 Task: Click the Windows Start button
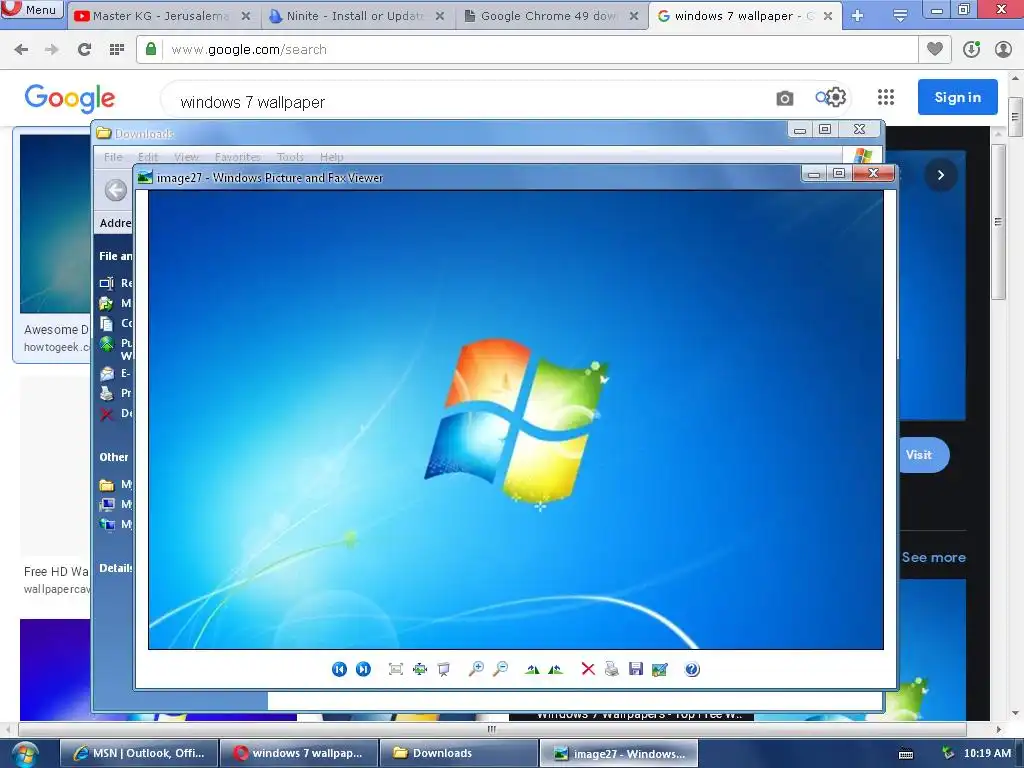(x=25, y=754)
